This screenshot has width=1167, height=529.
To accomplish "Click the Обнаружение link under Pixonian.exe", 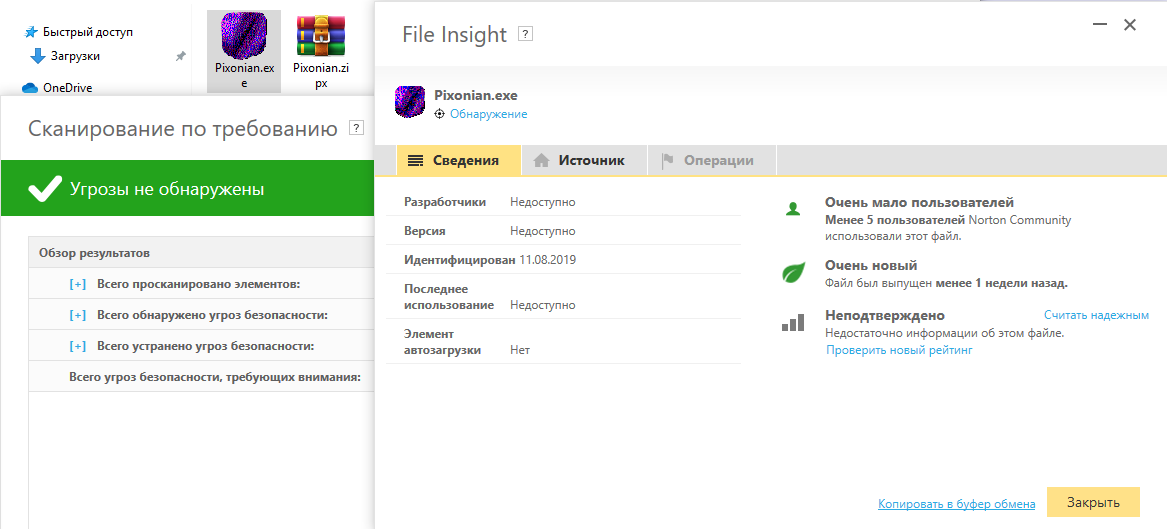I will click(488, 115).
